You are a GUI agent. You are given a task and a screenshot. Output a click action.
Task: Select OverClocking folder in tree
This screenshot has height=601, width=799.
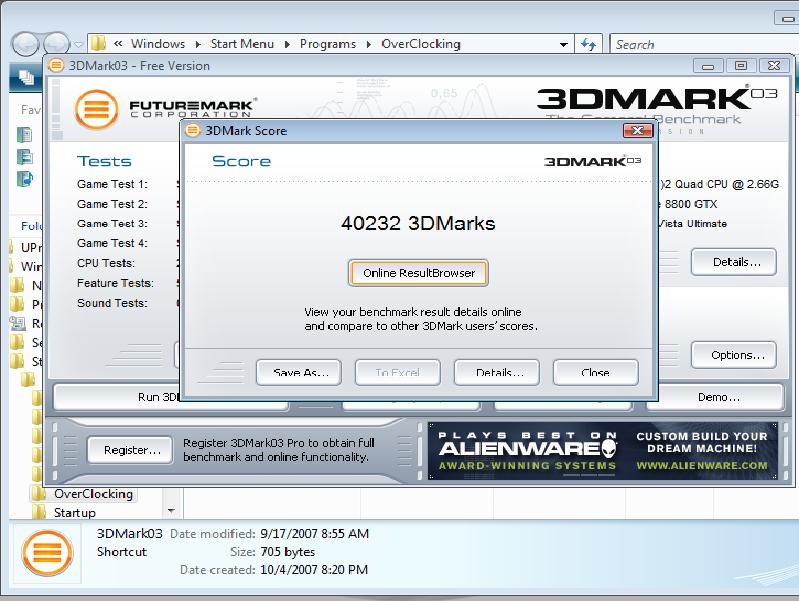point(93,494)
